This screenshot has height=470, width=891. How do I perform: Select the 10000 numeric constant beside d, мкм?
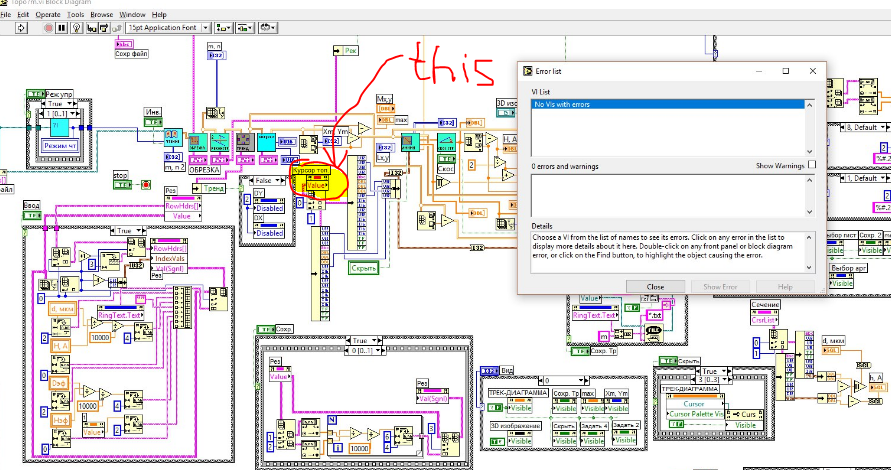click(x=99, y=338)
